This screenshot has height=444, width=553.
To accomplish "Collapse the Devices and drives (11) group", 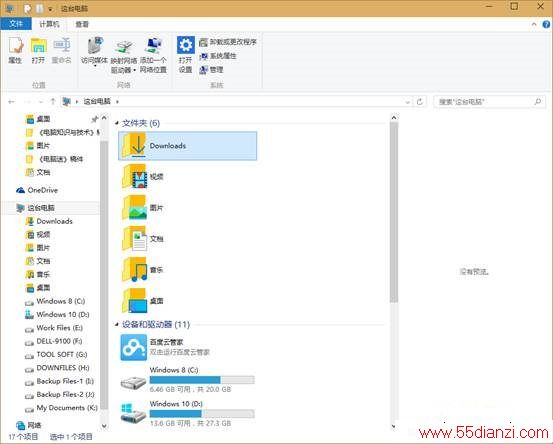I will tap(117, 324).
